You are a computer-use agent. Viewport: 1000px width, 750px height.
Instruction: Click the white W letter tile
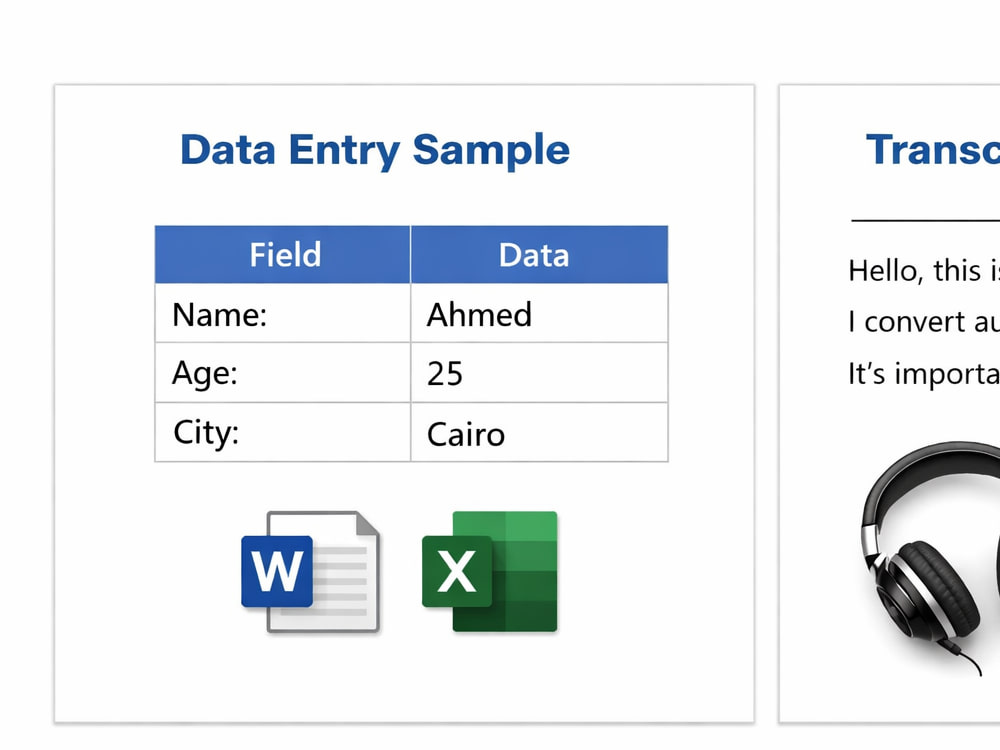277,571
